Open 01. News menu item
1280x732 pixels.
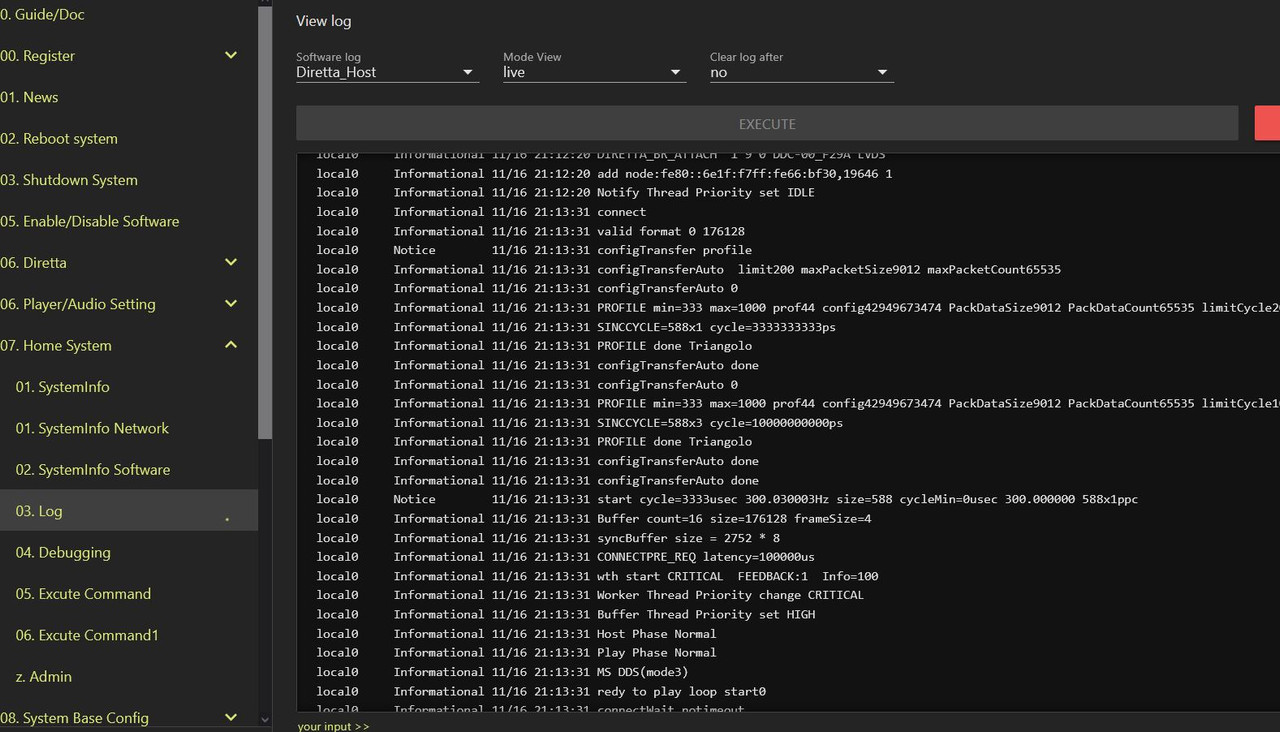click(29, 97)
